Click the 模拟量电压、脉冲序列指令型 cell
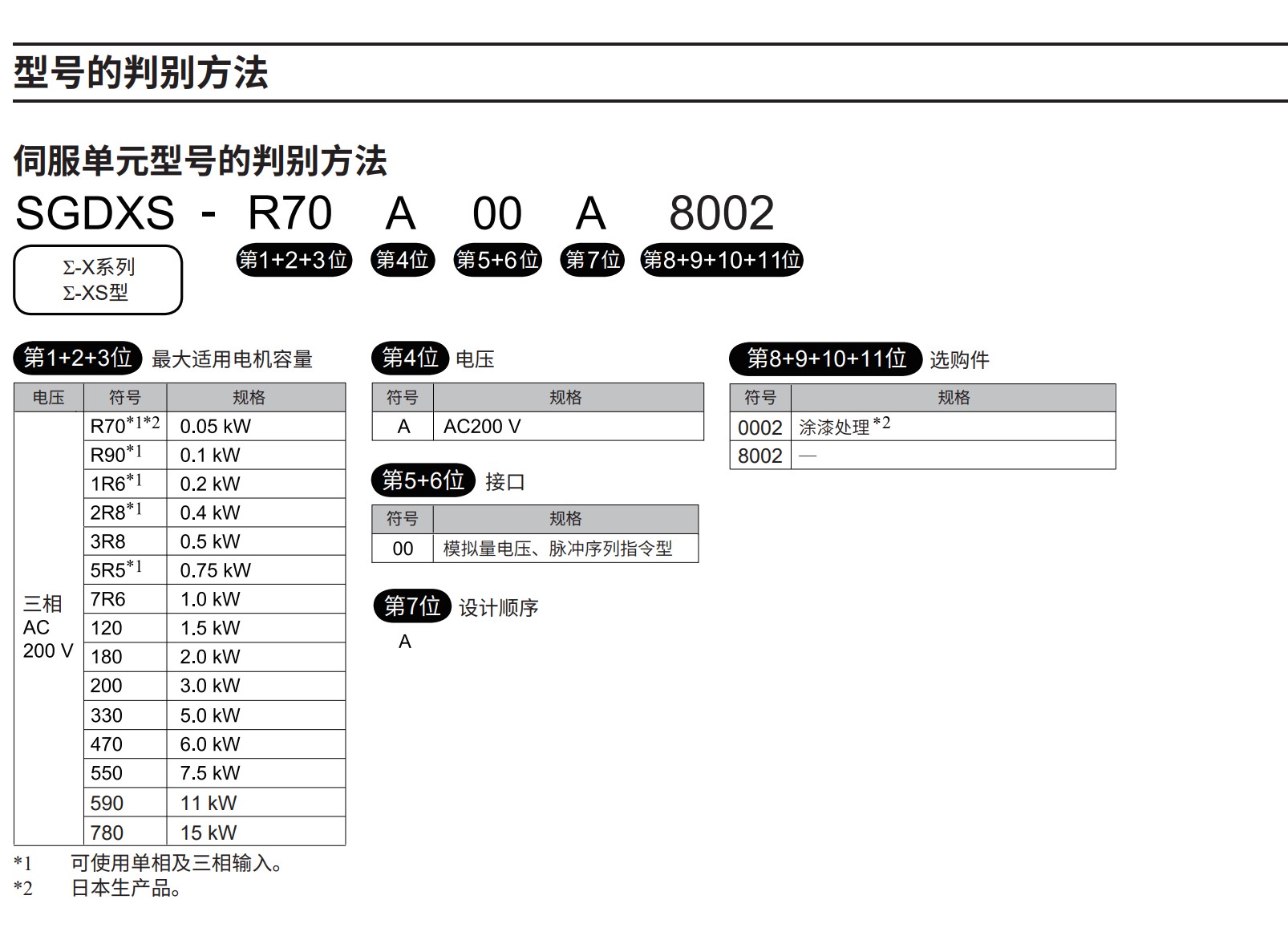 coord(565,549)
